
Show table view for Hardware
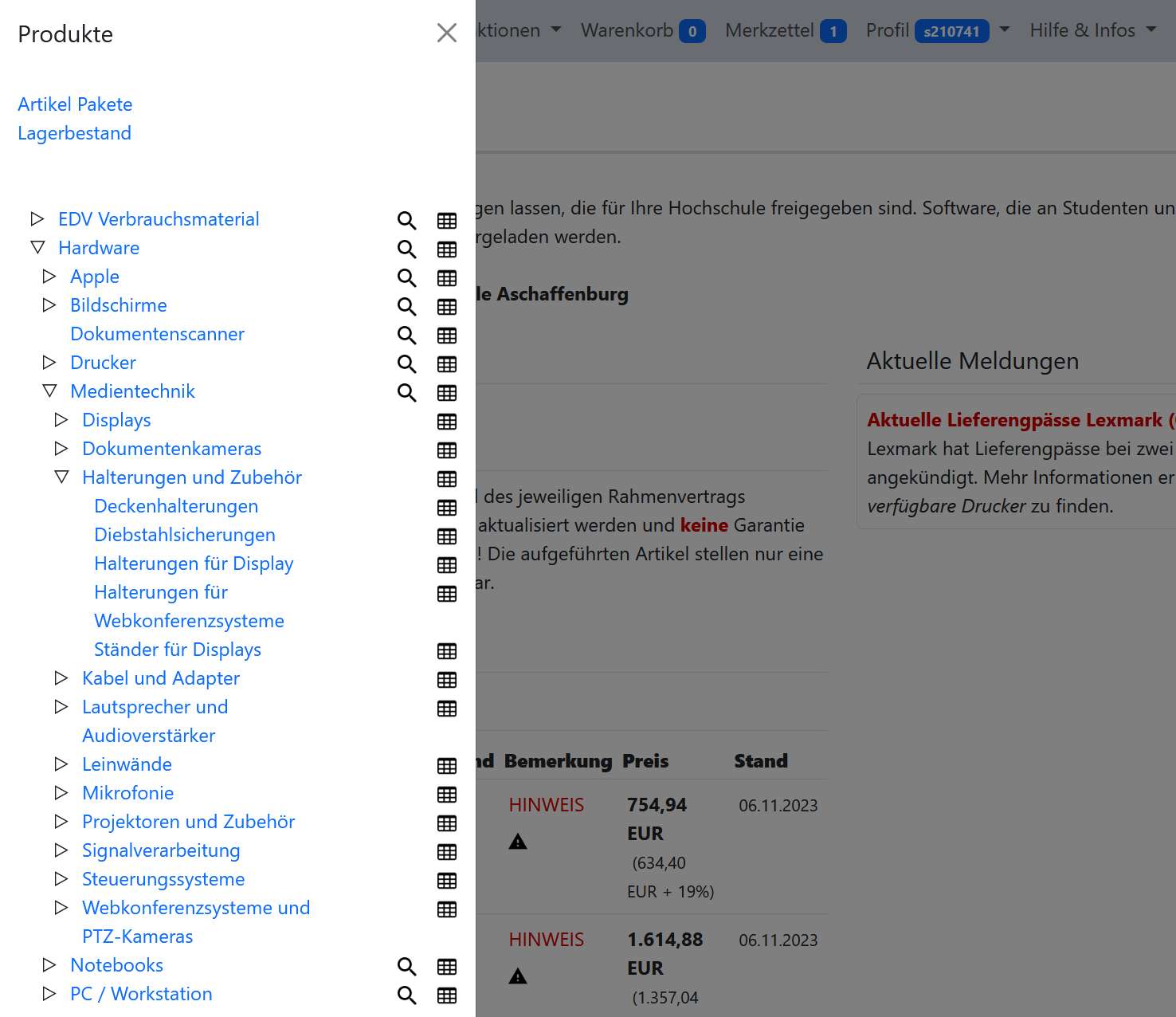tap(447, 249)
